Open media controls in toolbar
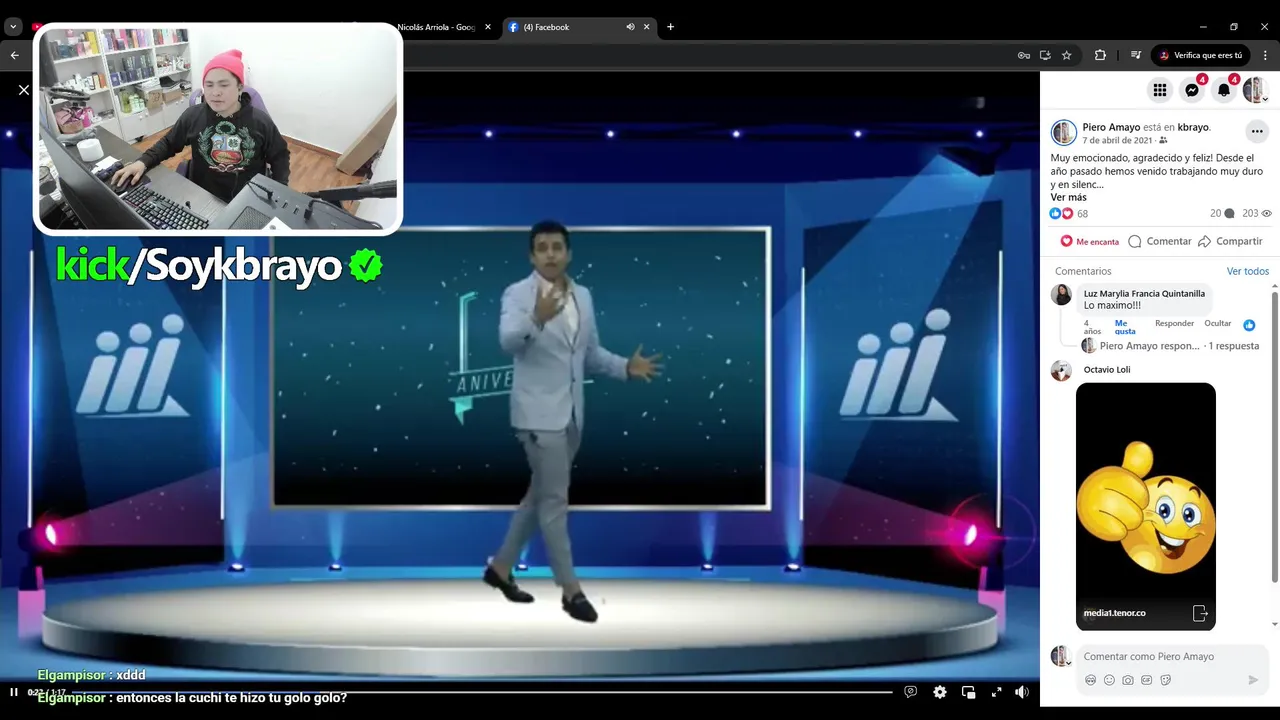 pyautogui.click(x=1135, y=55)
